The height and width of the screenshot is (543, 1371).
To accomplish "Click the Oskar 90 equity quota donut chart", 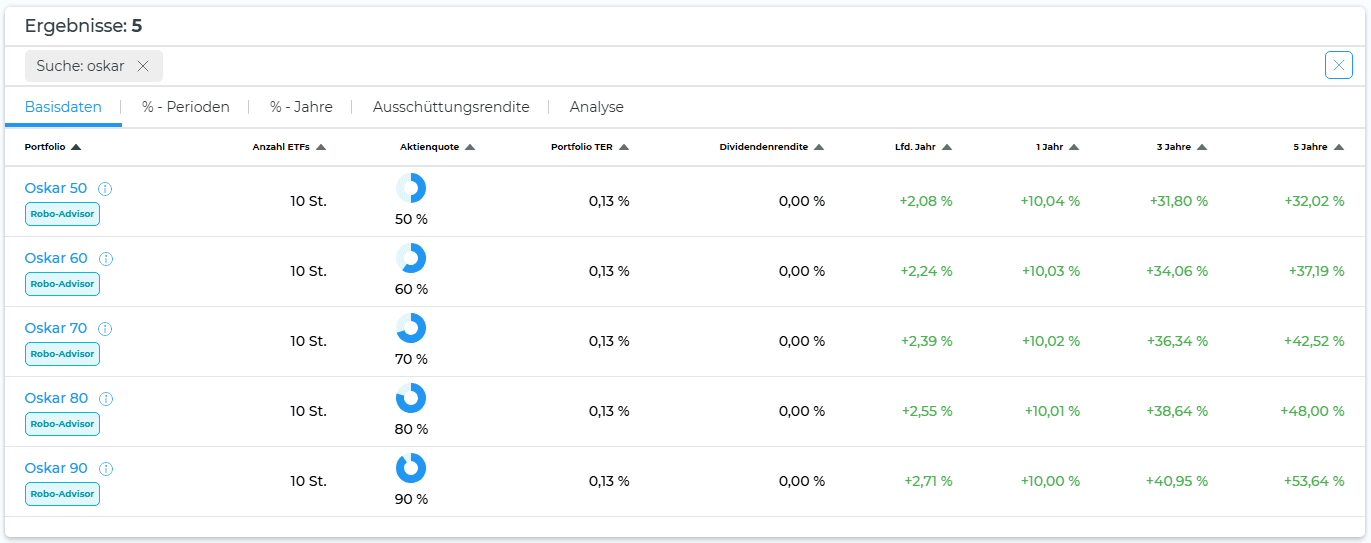I will 411,468.
